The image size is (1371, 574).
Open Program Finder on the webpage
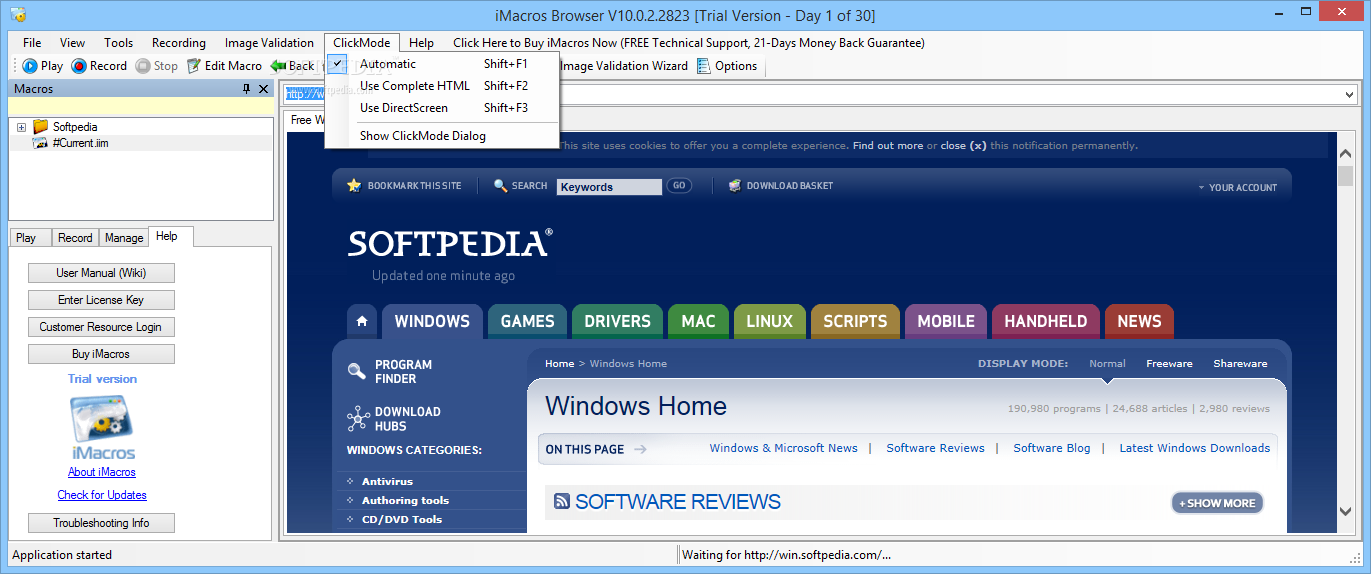tap(403, 372)
